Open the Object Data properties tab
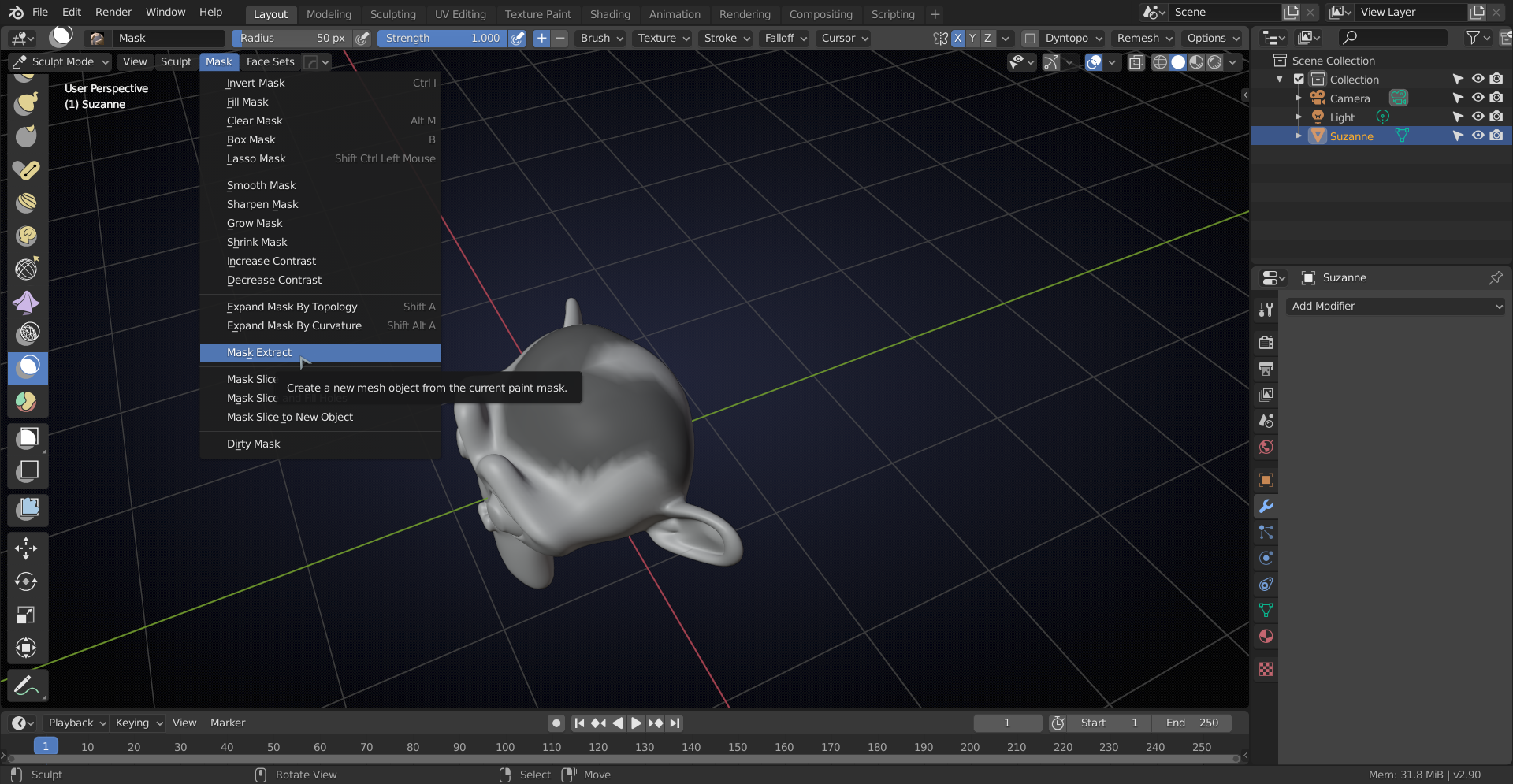 [1266, 610]
